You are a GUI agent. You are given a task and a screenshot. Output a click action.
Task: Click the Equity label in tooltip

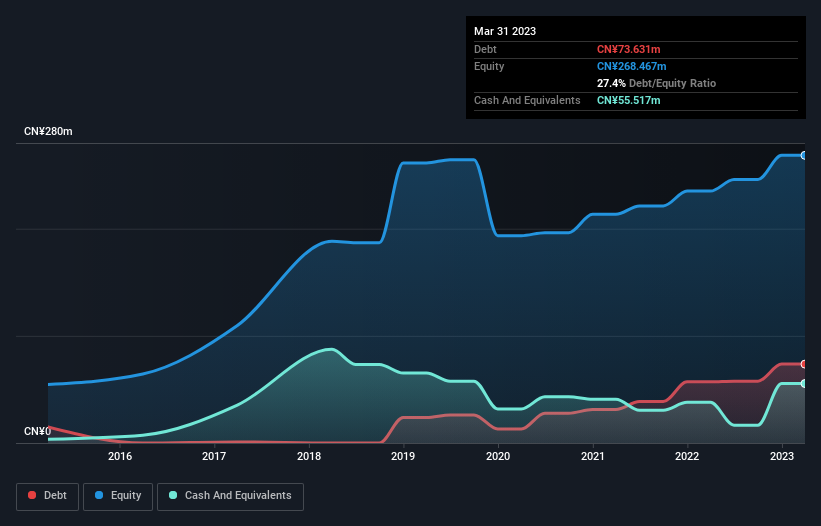(489, 66)
